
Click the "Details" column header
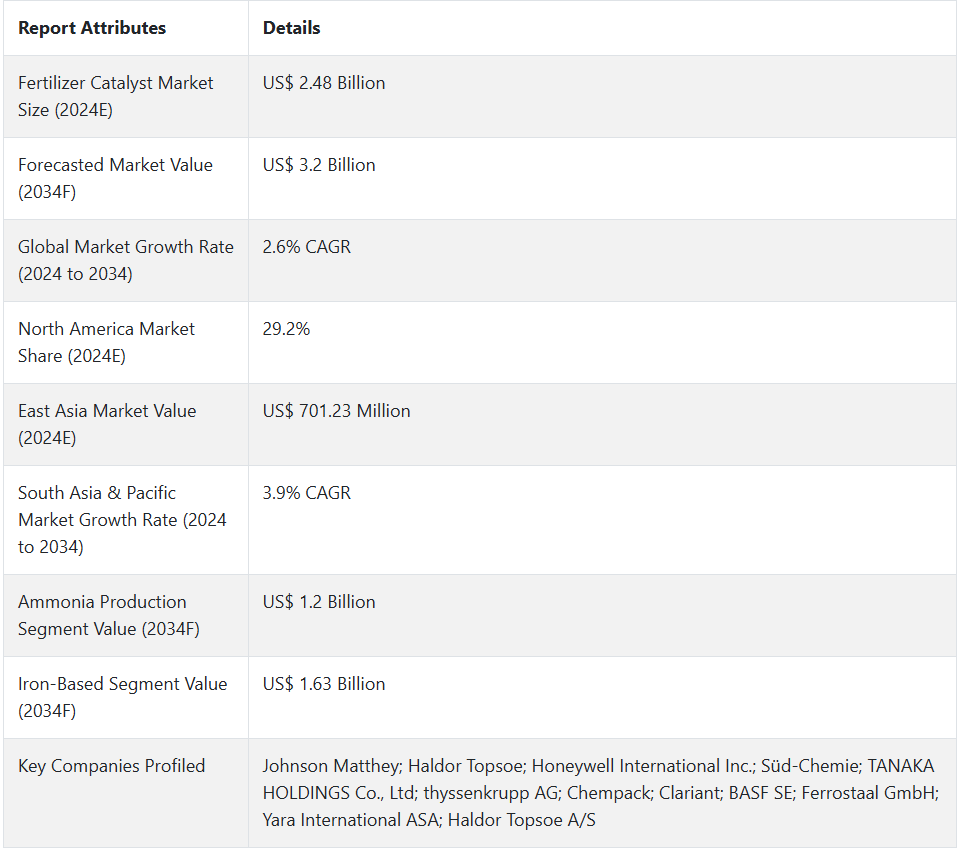point(291,28)
